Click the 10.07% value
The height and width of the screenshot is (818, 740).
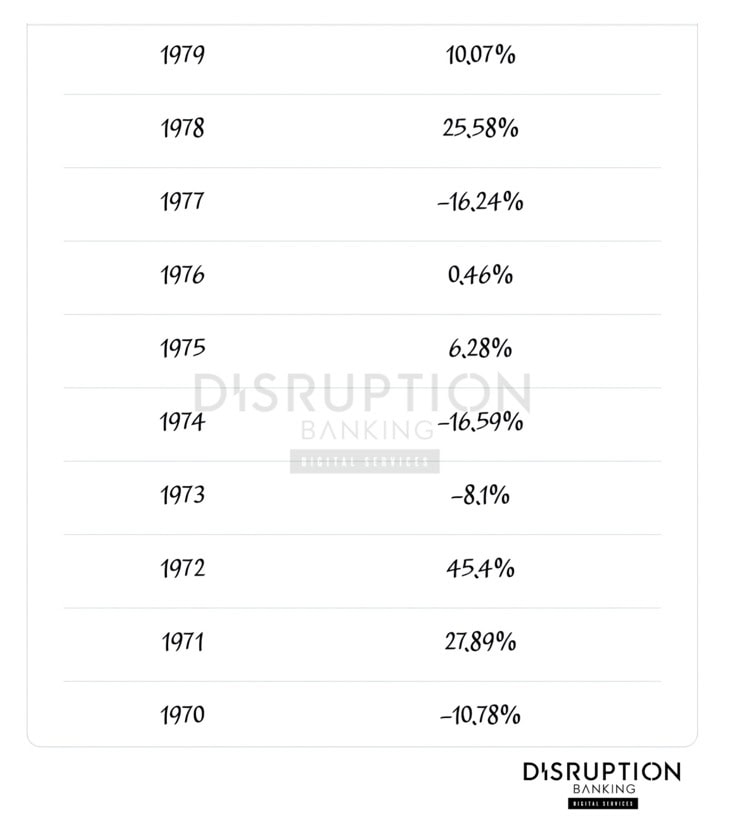480,55
